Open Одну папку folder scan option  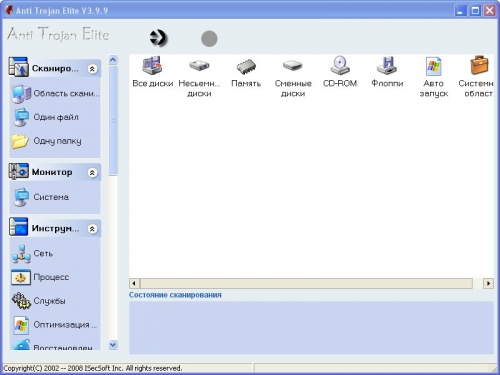(x=47, y=141)
